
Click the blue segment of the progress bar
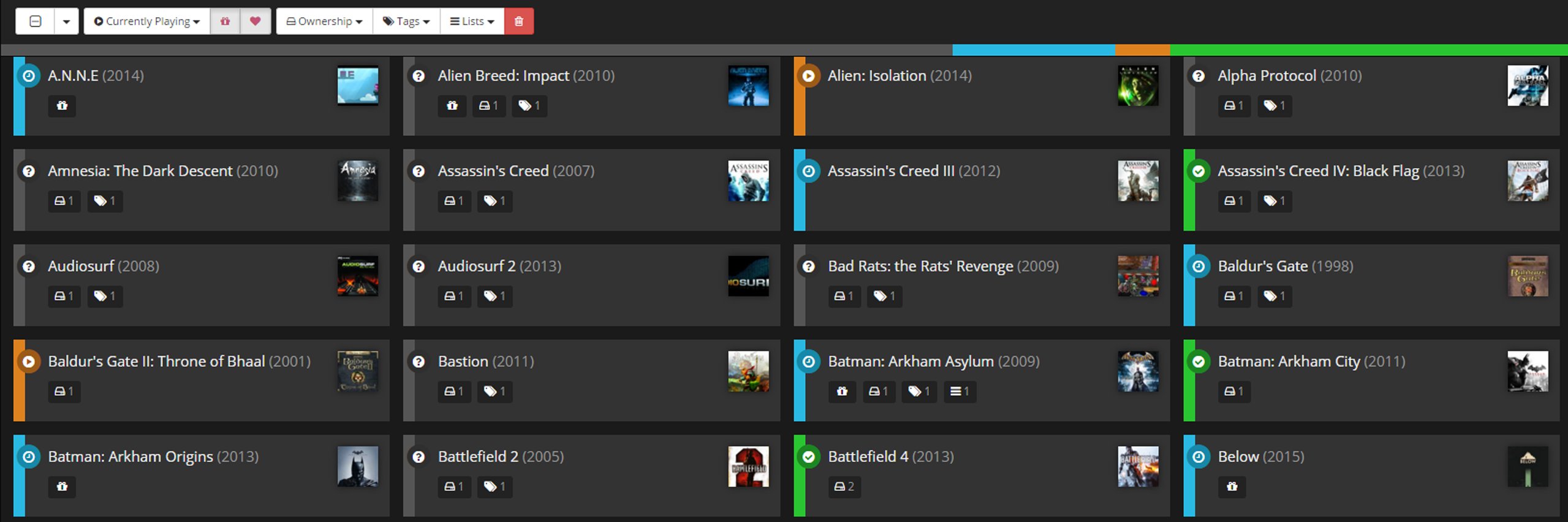1034,50
